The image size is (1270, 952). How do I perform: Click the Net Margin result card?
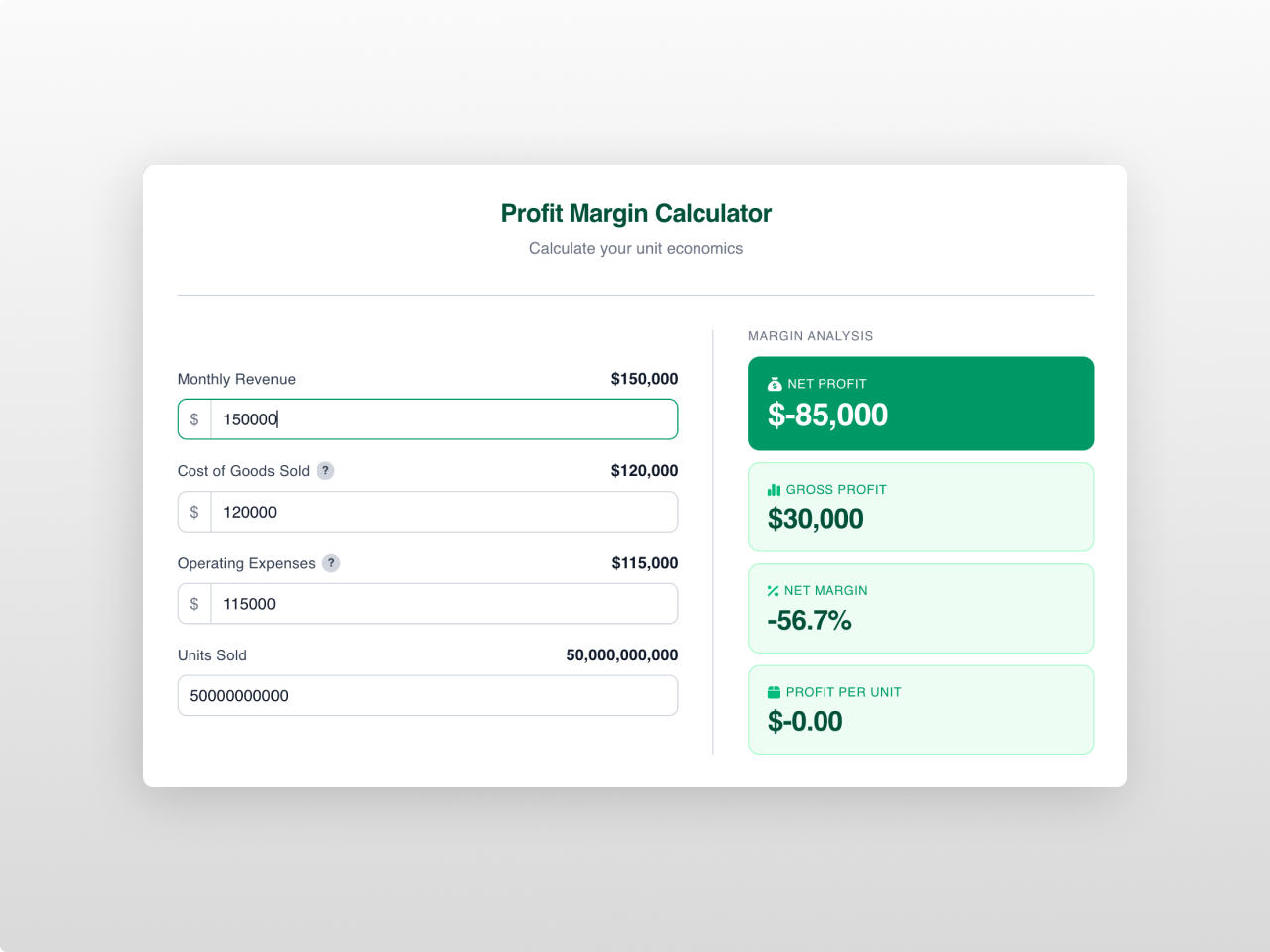pyautogui.click(x=921, y=608)
